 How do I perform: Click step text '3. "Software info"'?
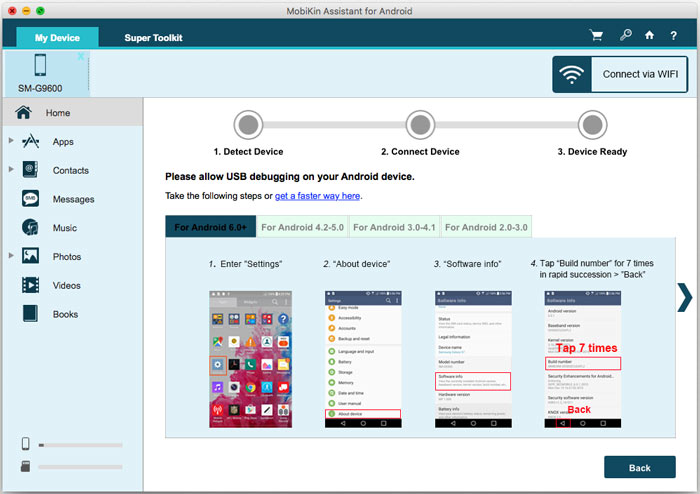(x=467, y=264)
